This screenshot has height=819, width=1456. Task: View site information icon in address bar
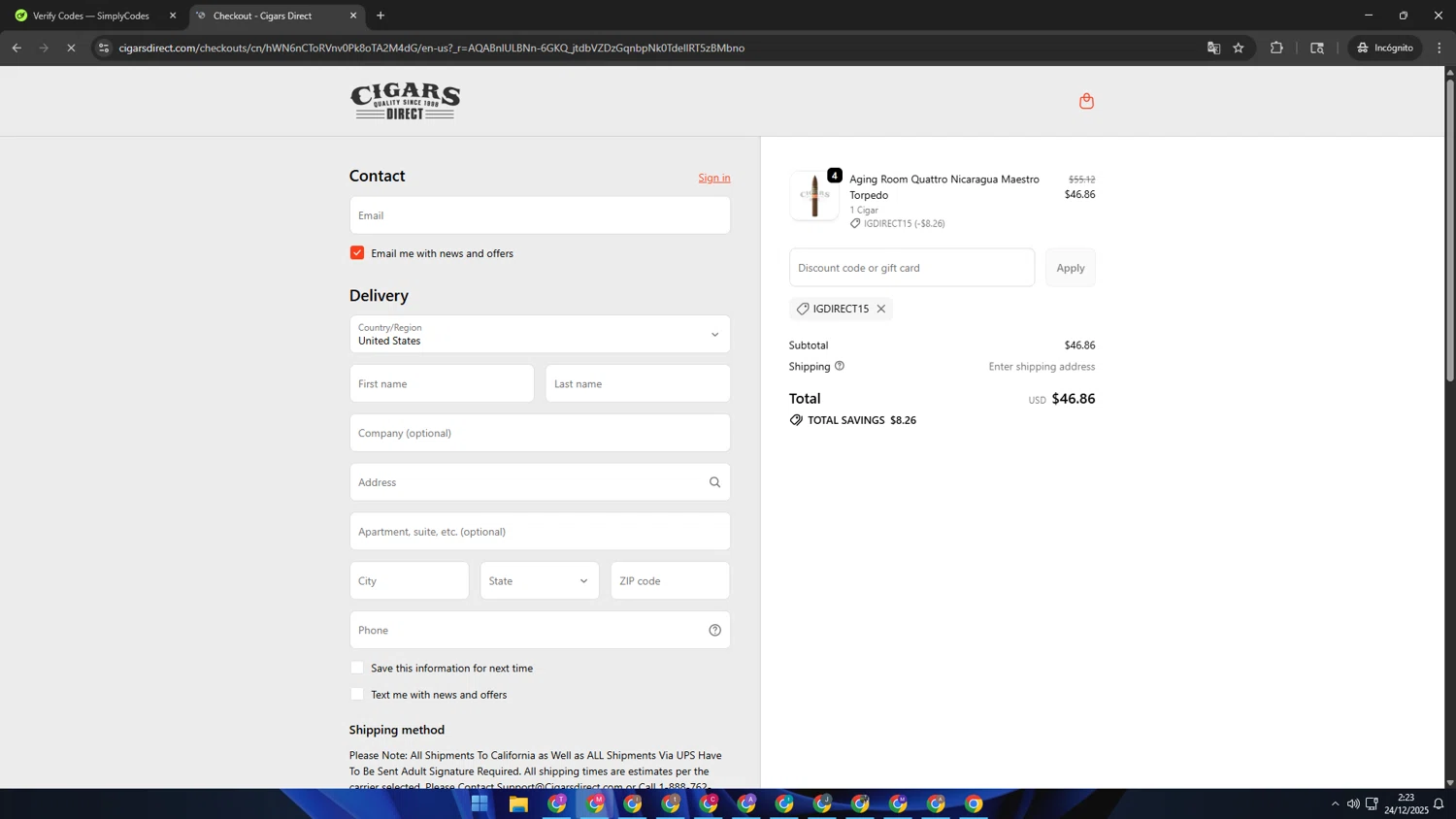(104, 48)
